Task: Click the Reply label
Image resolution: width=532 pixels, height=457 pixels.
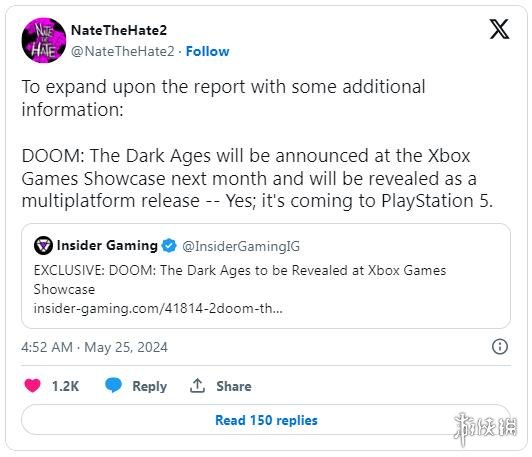Action: tap(149, 386)
